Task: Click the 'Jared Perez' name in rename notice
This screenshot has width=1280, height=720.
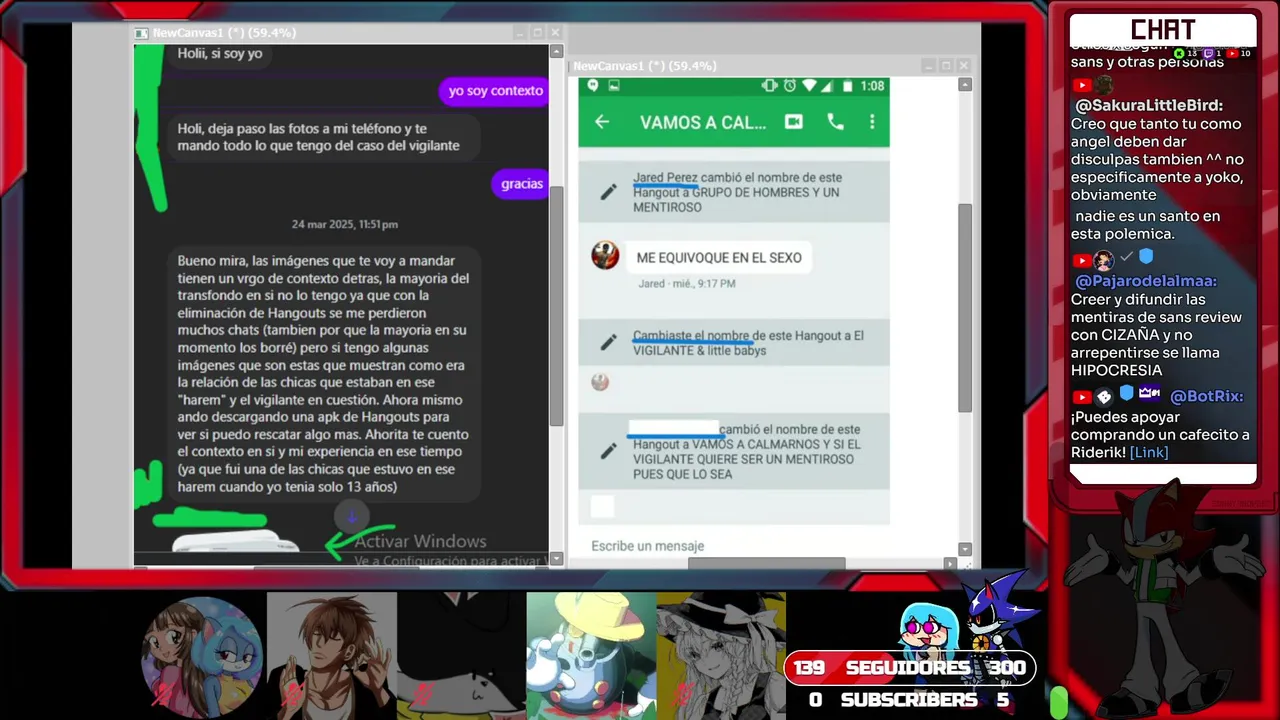Action: tap(665, 178)
